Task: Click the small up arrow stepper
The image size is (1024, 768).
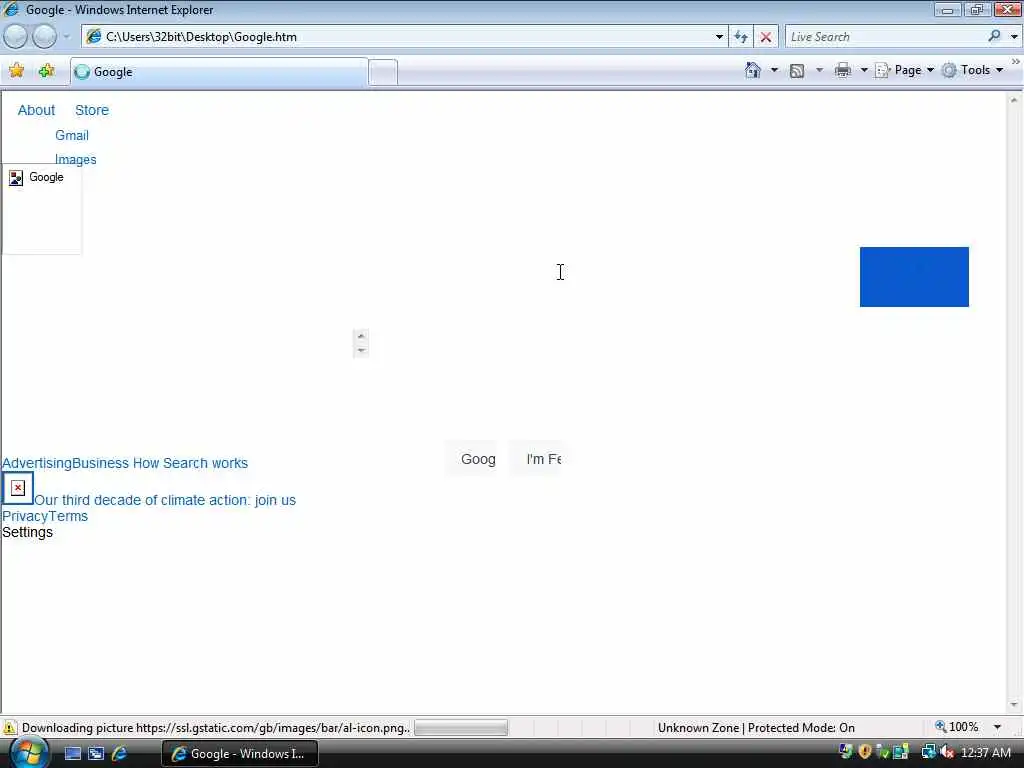Action: [x=360, y=336]
